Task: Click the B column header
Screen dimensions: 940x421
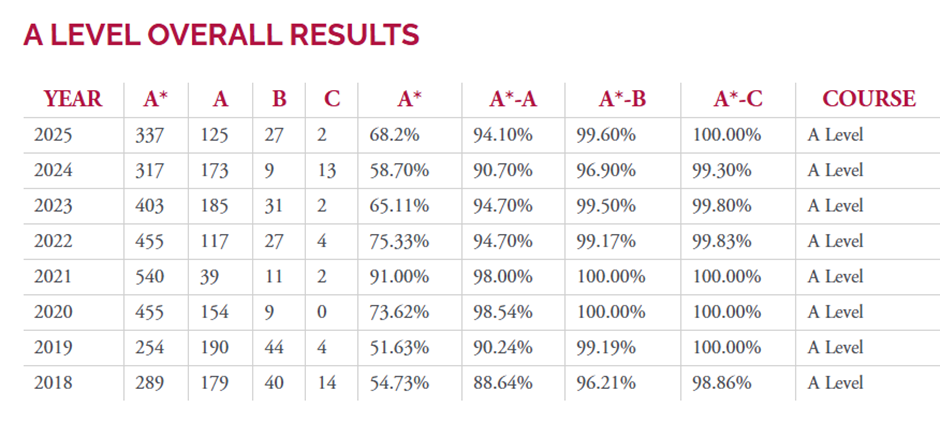Action: pos(279,99)
